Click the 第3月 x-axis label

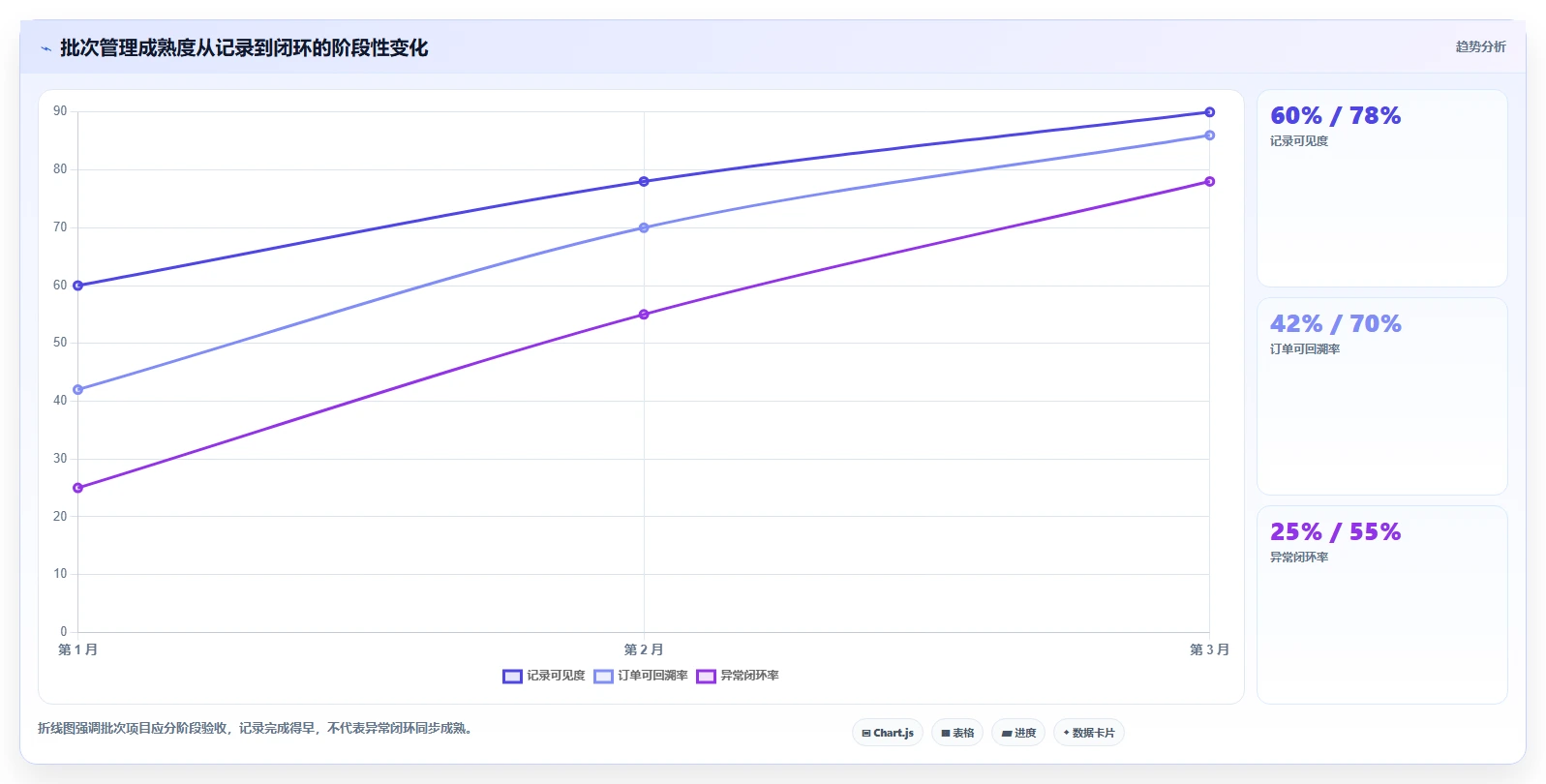point(1209,649)
